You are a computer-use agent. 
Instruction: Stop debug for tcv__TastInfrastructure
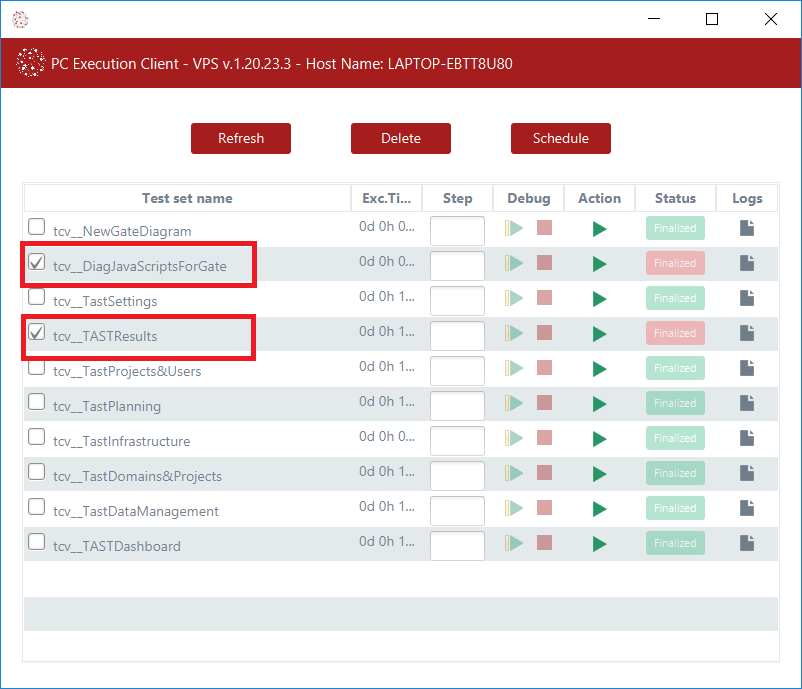click(544, 438)
